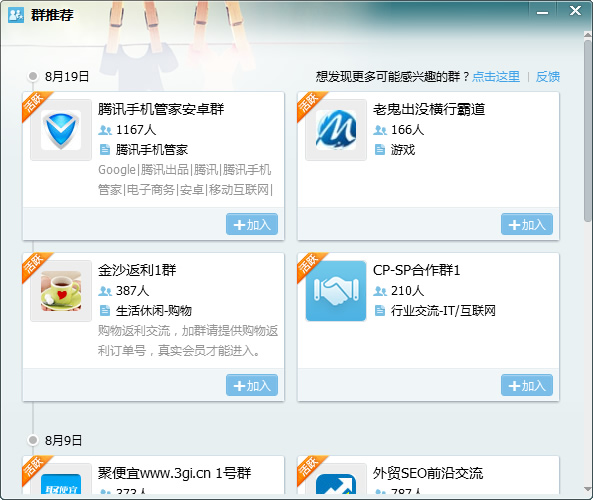Select the 8月9日 timeline marker

click(33, 440)
